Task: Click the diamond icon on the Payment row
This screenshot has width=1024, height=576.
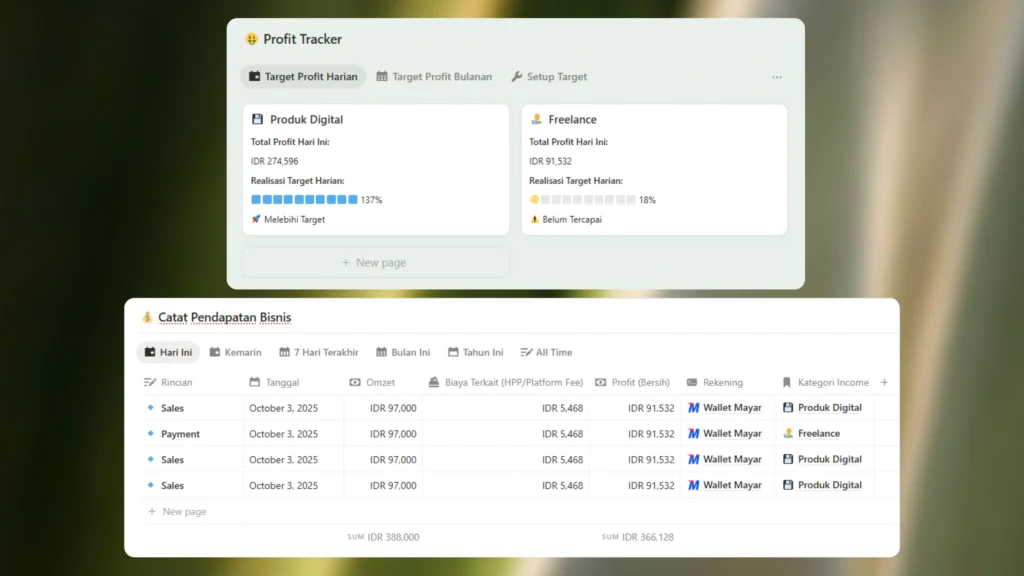Action: pos(151,434)
